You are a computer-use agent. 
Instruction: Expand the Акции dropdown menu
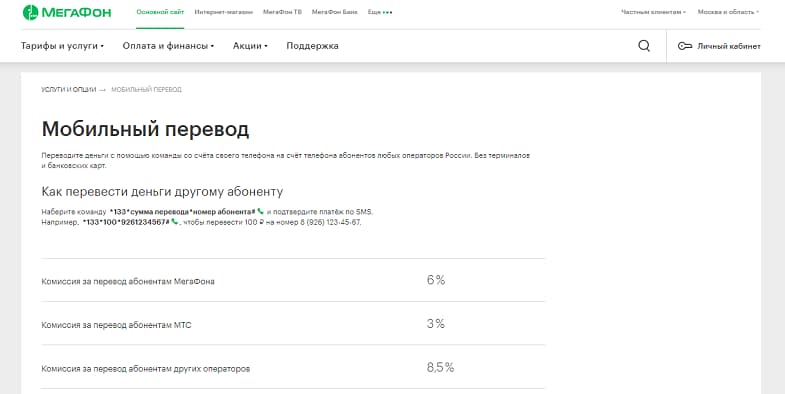tap(250, 46)
